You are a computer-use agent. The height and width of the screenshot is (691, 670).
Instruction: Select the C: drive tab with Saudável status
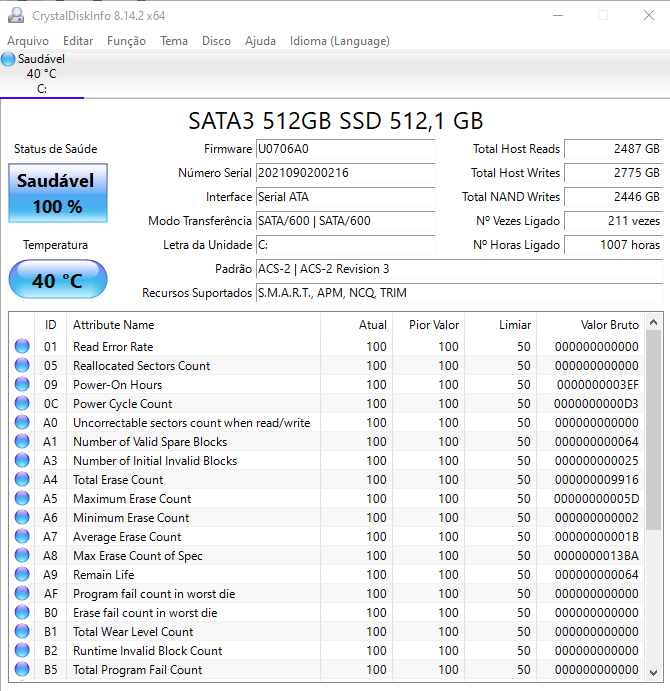click(41, 74)
